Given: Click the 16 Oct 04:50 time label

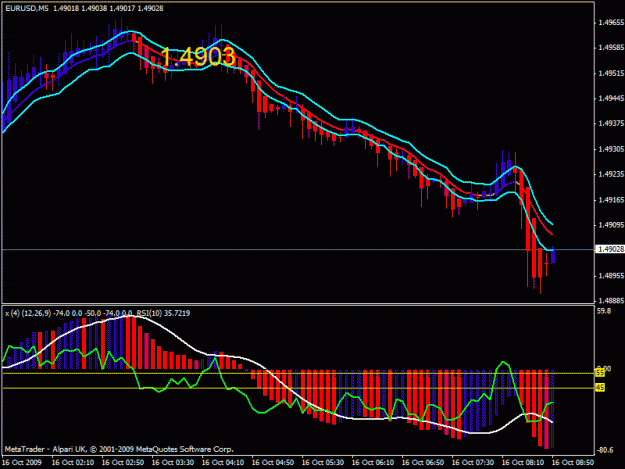Looking at the screenshot, I should (273, 462).
